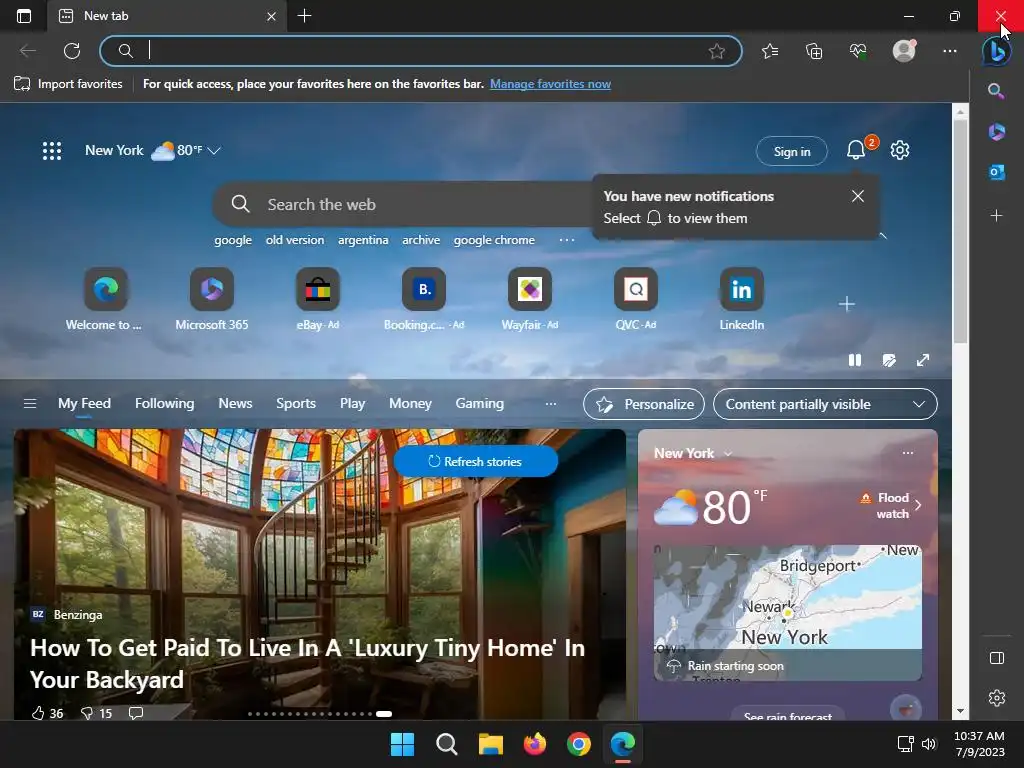Open Windows Start menu
Screen dimensions: 1024x768
coord(402,744)
